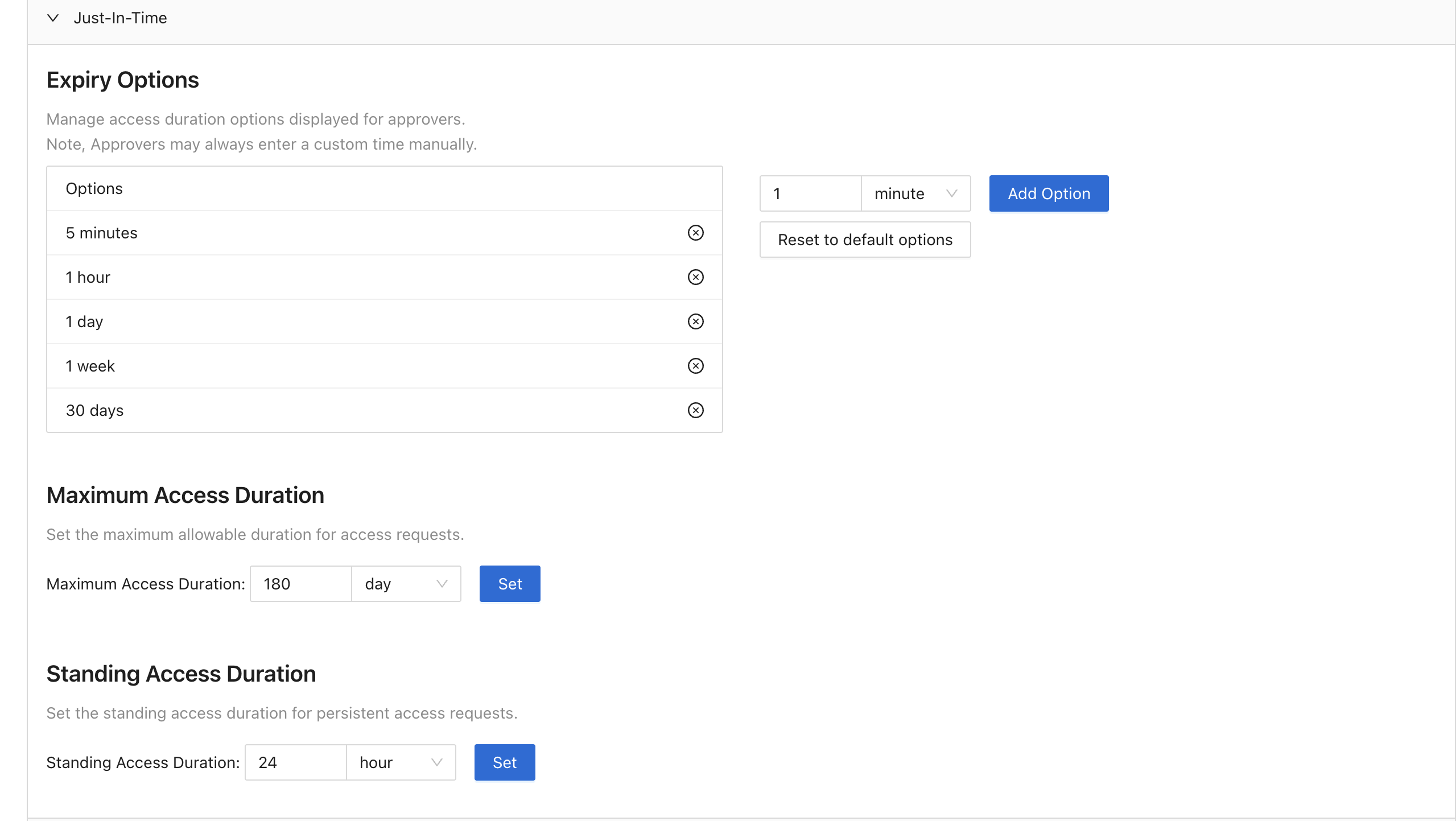Click the Add Option button
This screenshot has height=821, width=1456.
[1048, 193]
